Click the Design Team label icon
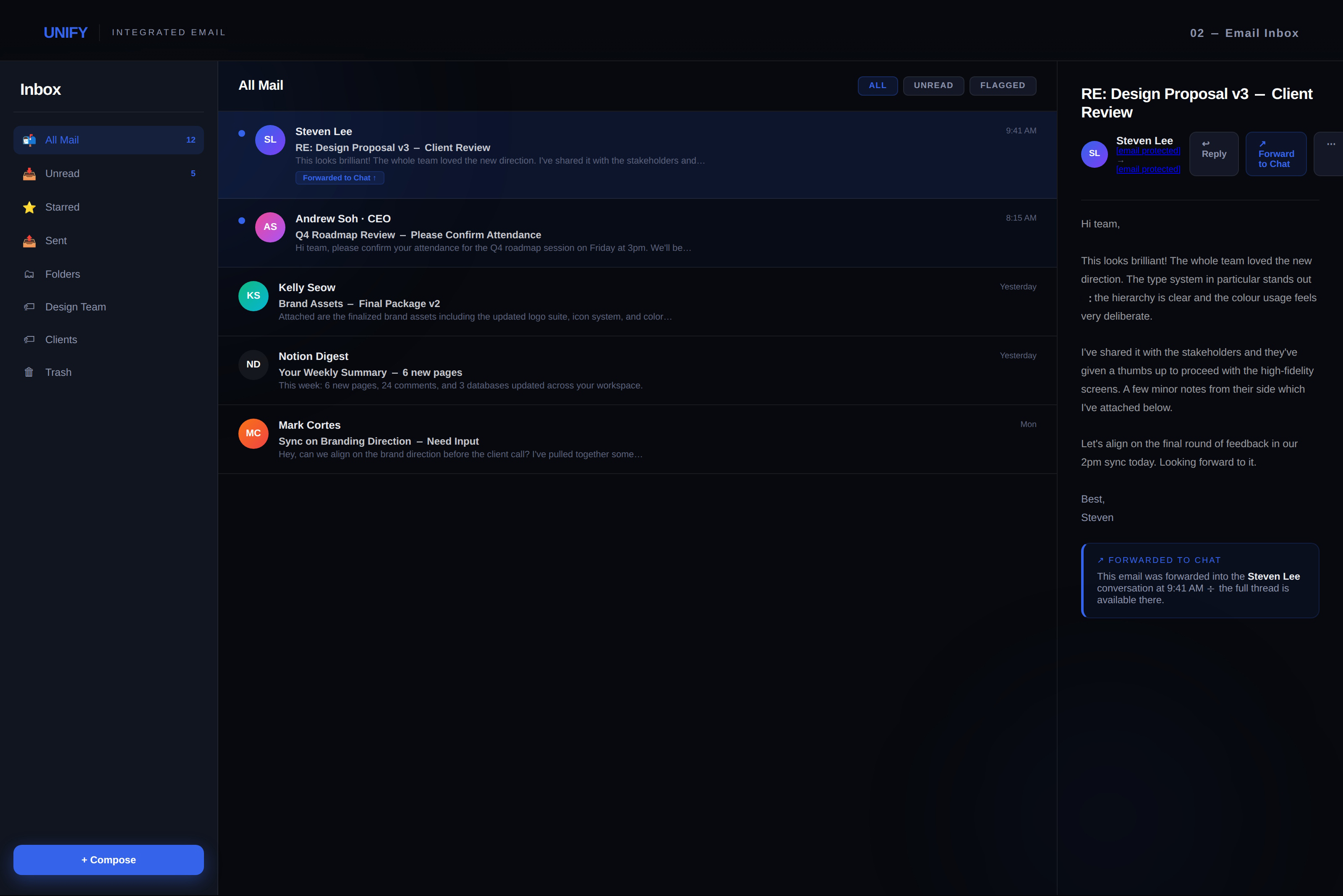The width and height of the screenshot is (1343, 896). pyautogui.click(x=29, y=307)
